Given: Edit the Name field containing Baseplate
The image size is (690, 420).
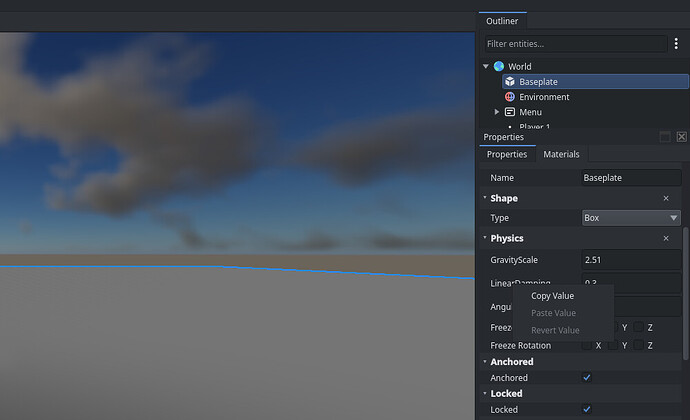Looking at the screenshot, I should (x=631, y=178).
